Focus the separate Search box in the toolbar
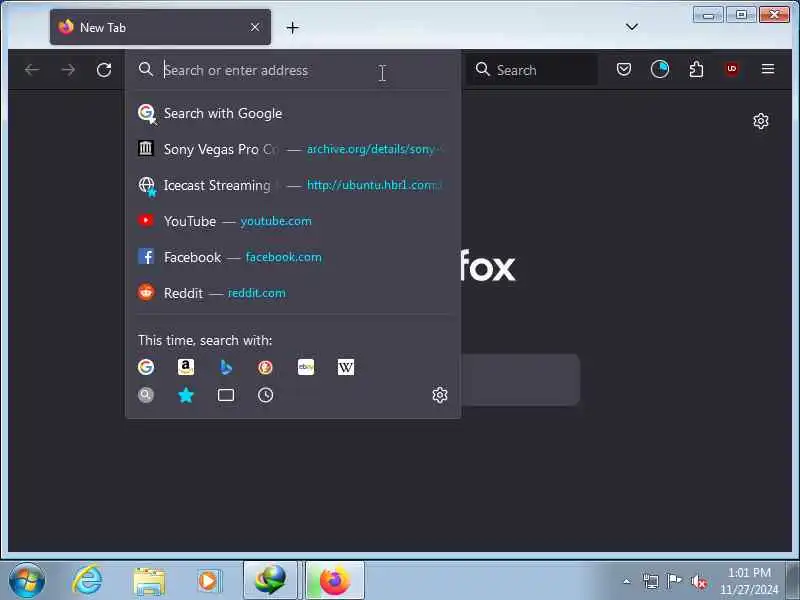The image size is (800, 600). (x=531, y=70)
